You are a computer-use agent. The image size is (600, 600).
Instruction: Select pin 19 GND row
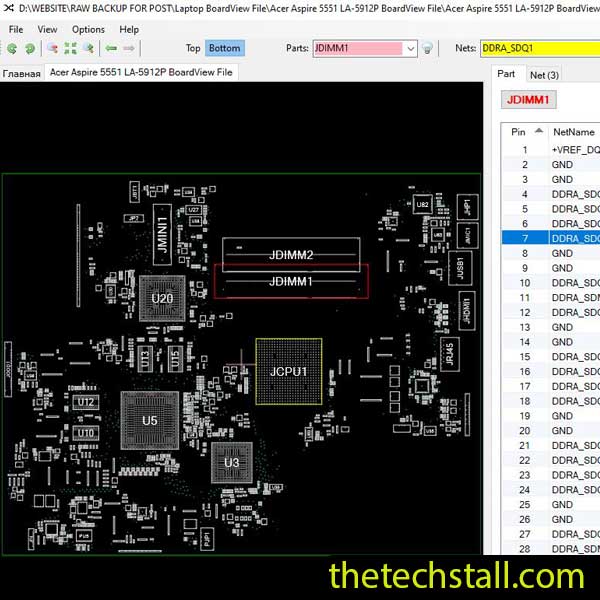tap(551, 416)
